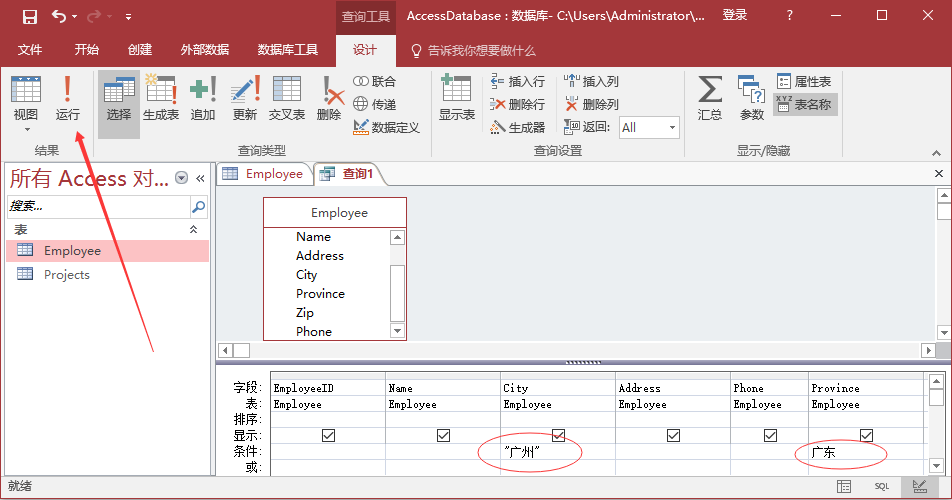Screen dimensions: 952x500
Task: Switch to the Employee table tab
Action: [x=263, y=174]
